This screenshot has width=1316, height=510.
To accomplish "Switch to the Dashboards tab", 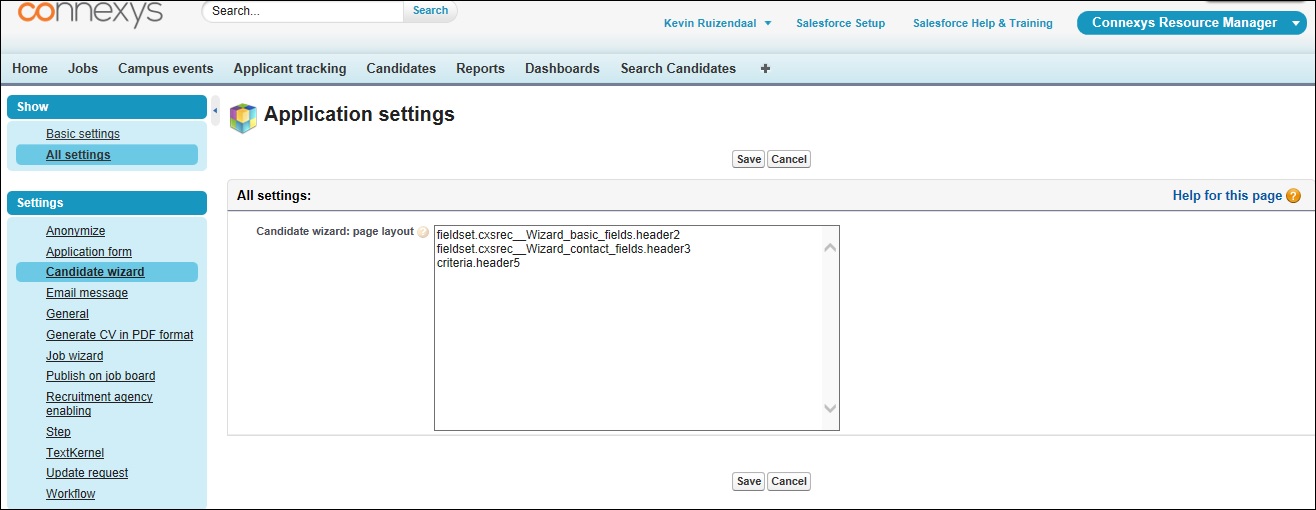I will tap(562, 69).
